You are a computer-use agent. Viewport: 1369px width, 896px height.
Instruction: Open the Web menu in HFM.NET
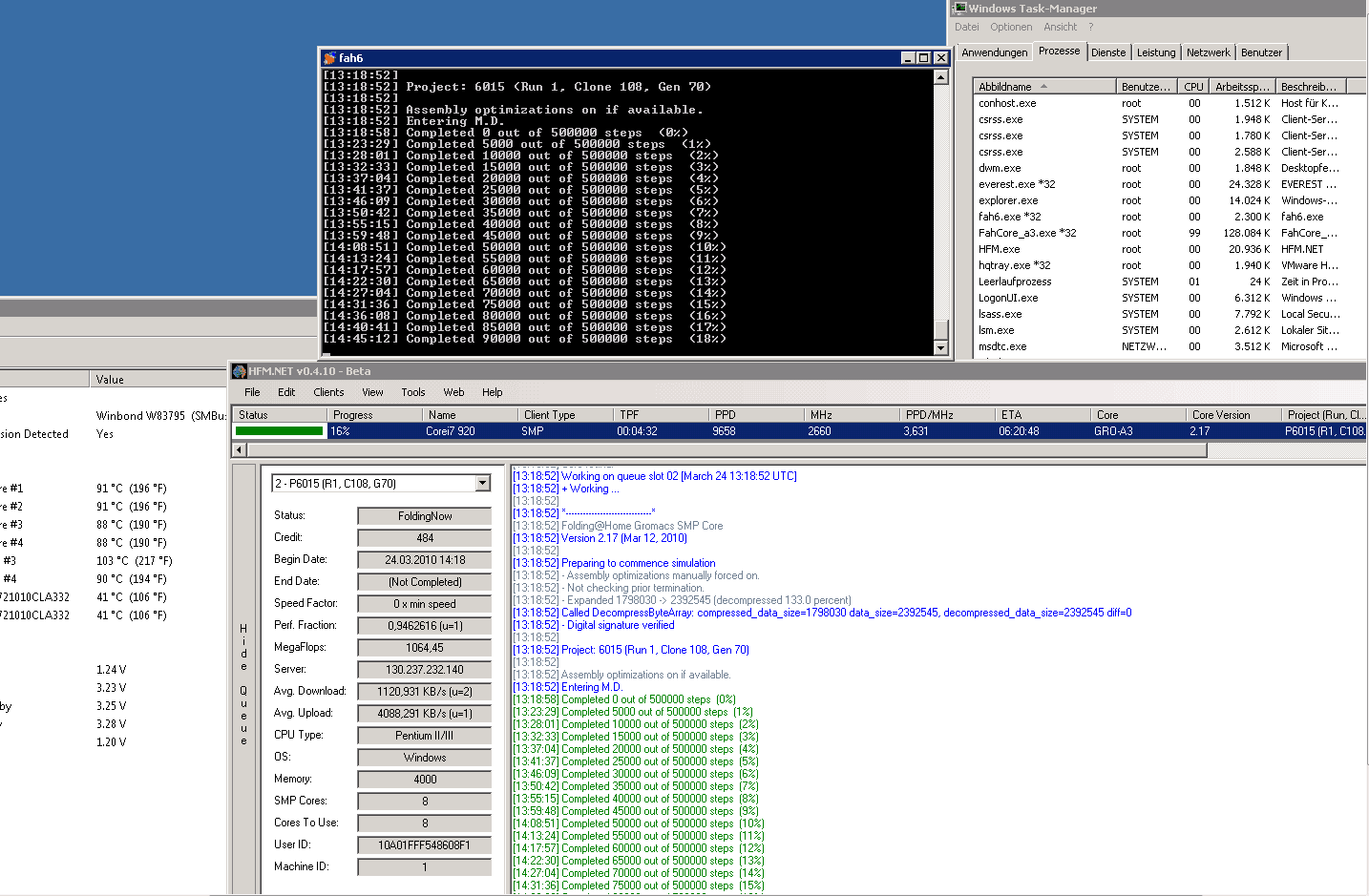(453, 392)
